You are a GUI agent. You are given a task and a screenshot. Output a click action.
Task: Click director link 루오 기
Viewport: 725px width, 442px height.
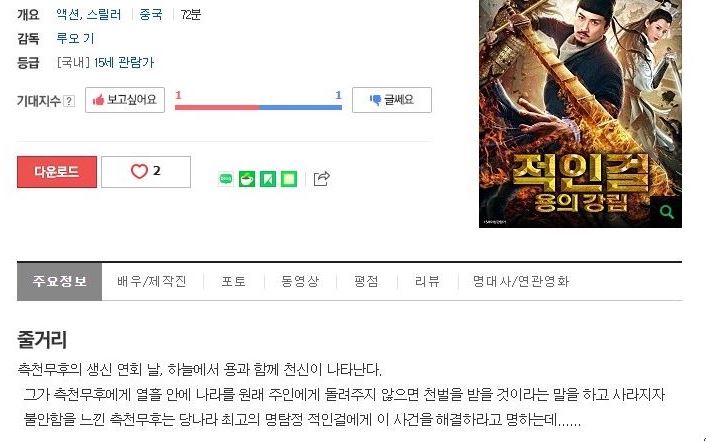(x=75, y=38)
